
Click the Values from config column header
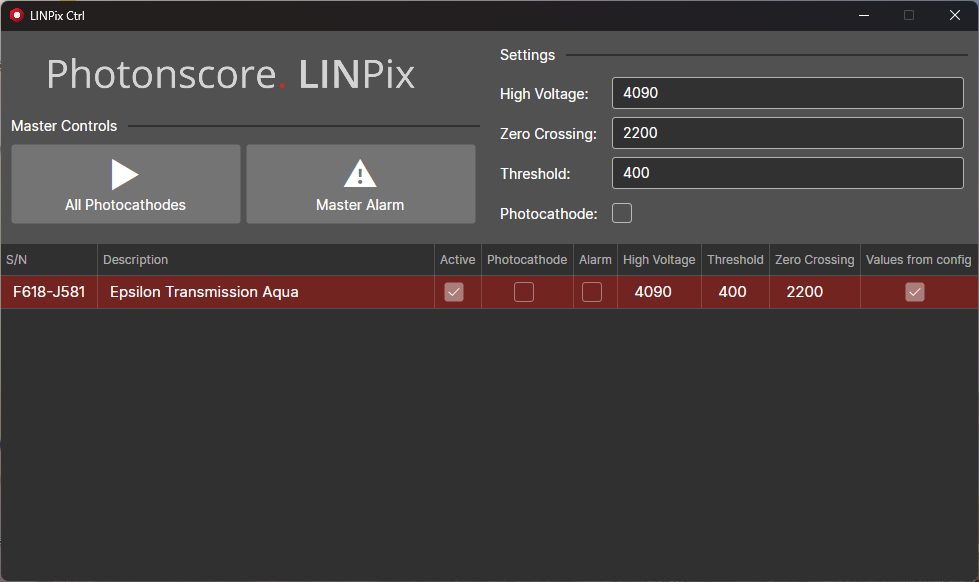918,260
